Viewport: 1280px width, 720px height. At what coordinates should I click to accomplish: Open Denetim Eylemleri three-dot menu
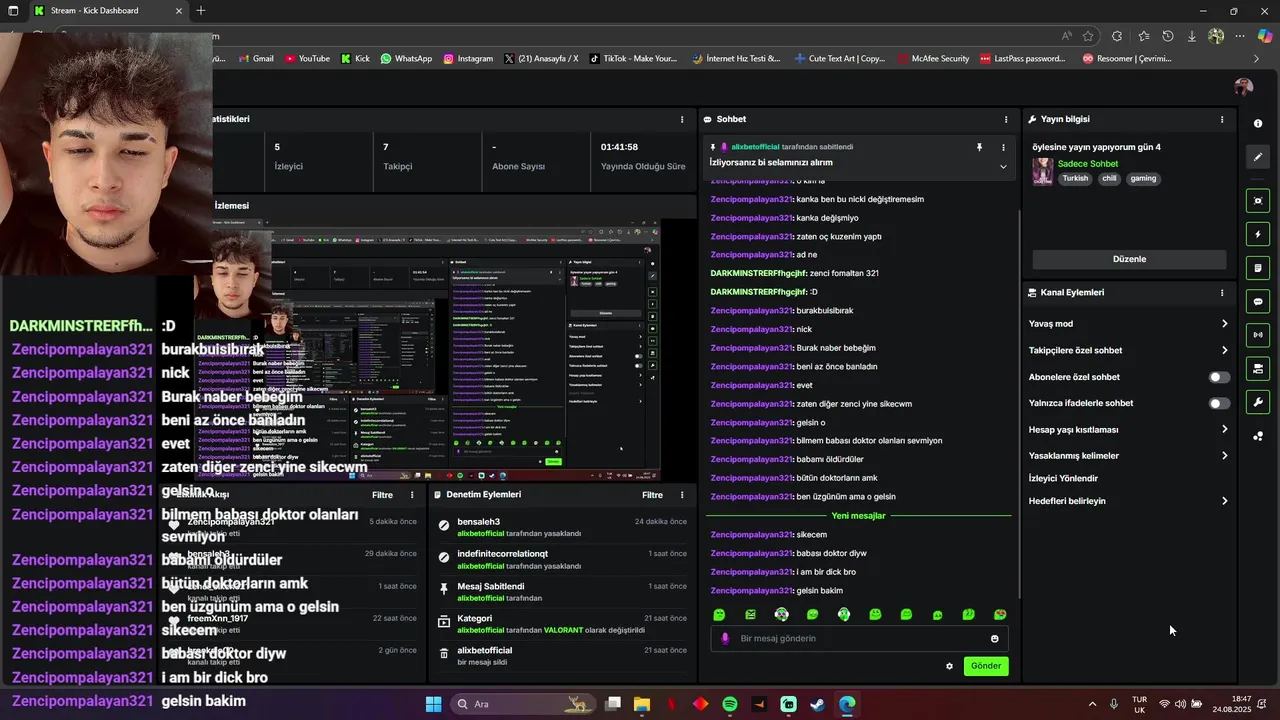tap(682, 495)
